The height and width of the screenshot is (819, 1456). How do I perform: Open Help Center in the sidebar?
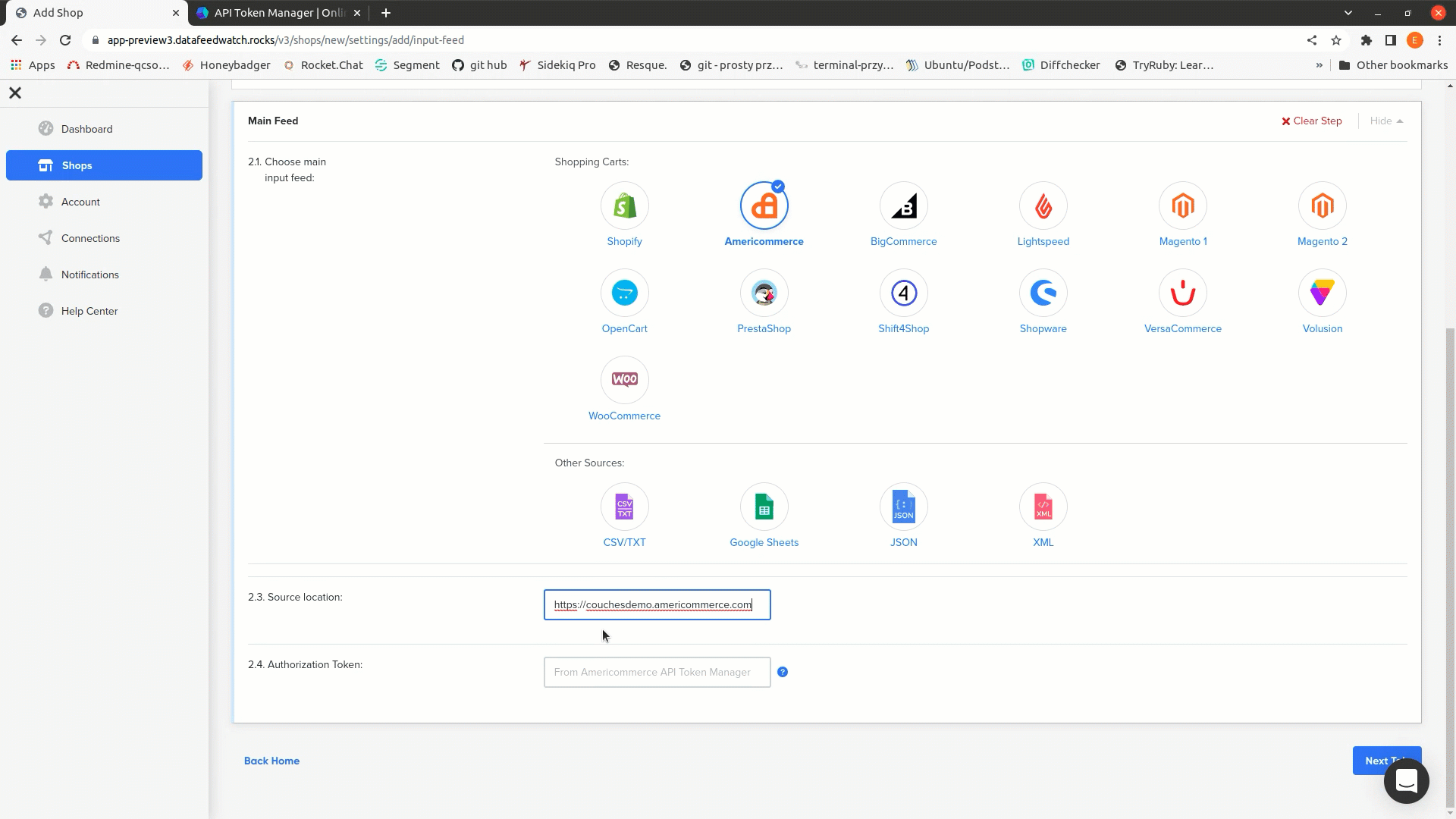(104, 311)
